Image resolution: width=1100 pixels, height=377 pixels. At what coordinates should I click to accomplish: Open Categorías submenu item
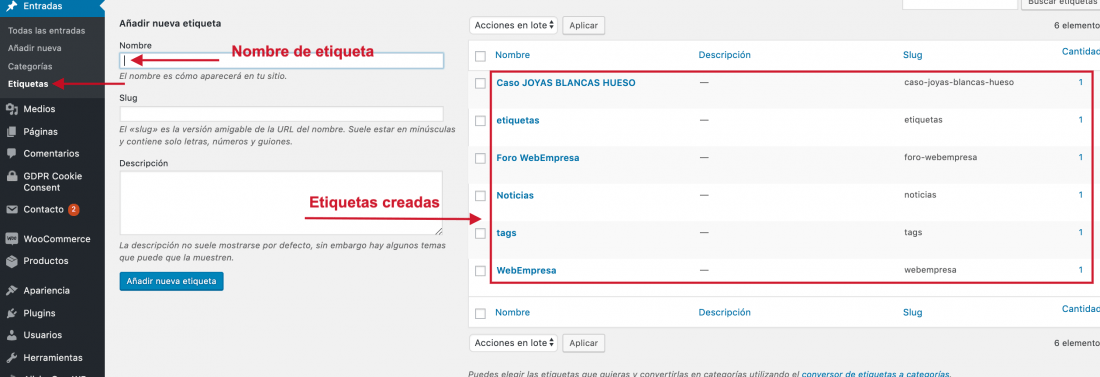30,66
